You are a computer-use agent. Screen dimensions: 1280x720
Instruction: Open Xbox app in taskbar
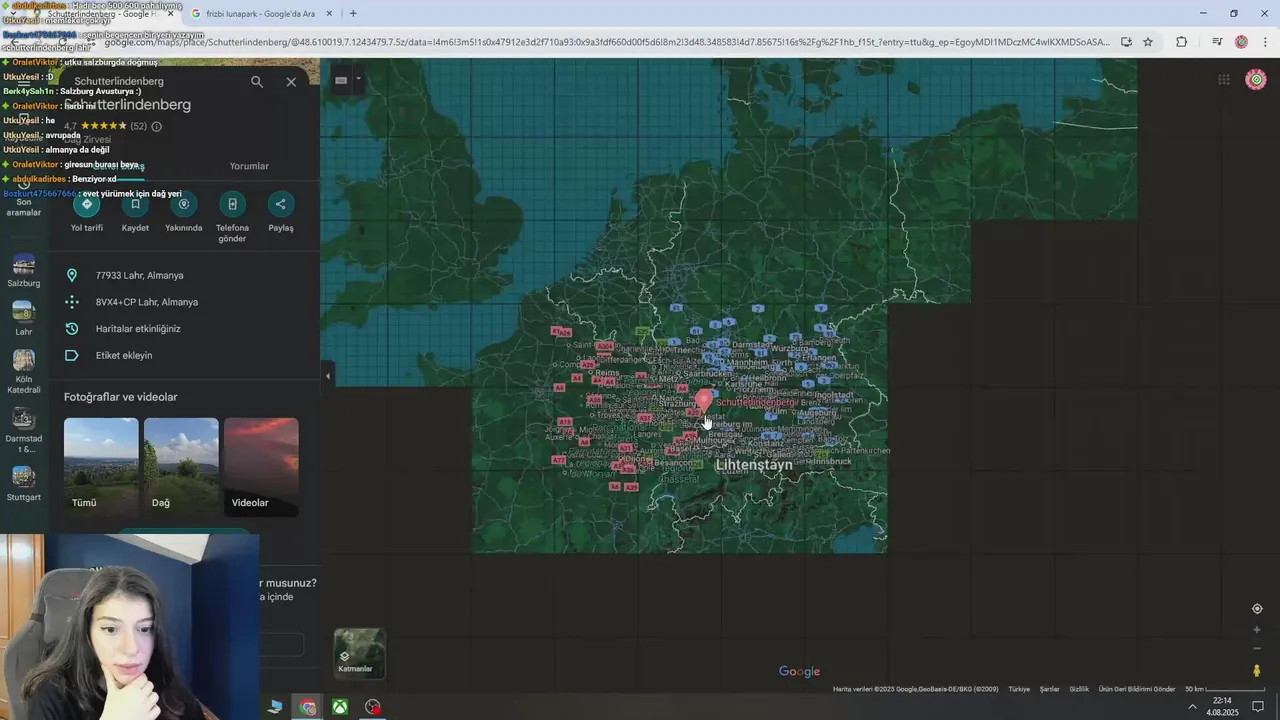(340, 707)
